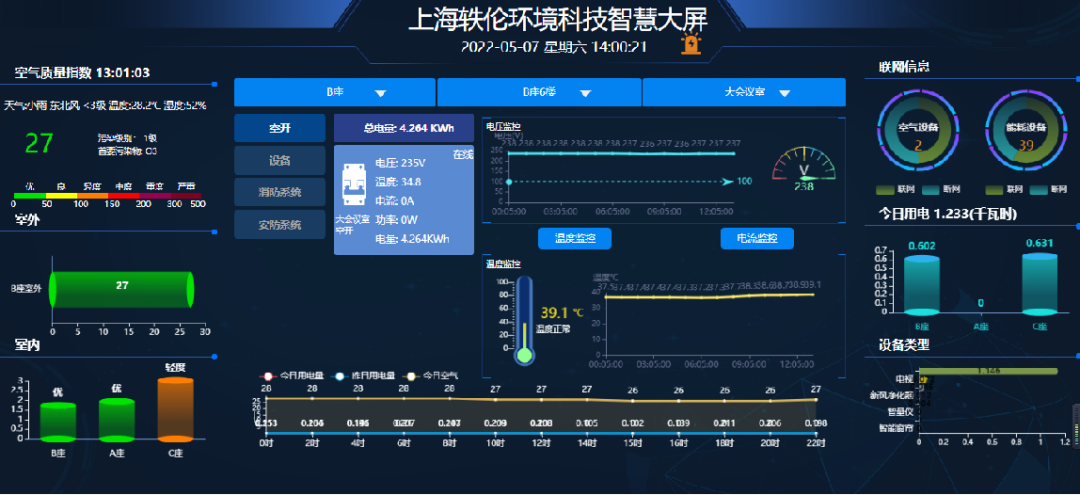Click the 新风净化器 axis label
Viewport: 1080px width, 495px height.
point(892,396)
